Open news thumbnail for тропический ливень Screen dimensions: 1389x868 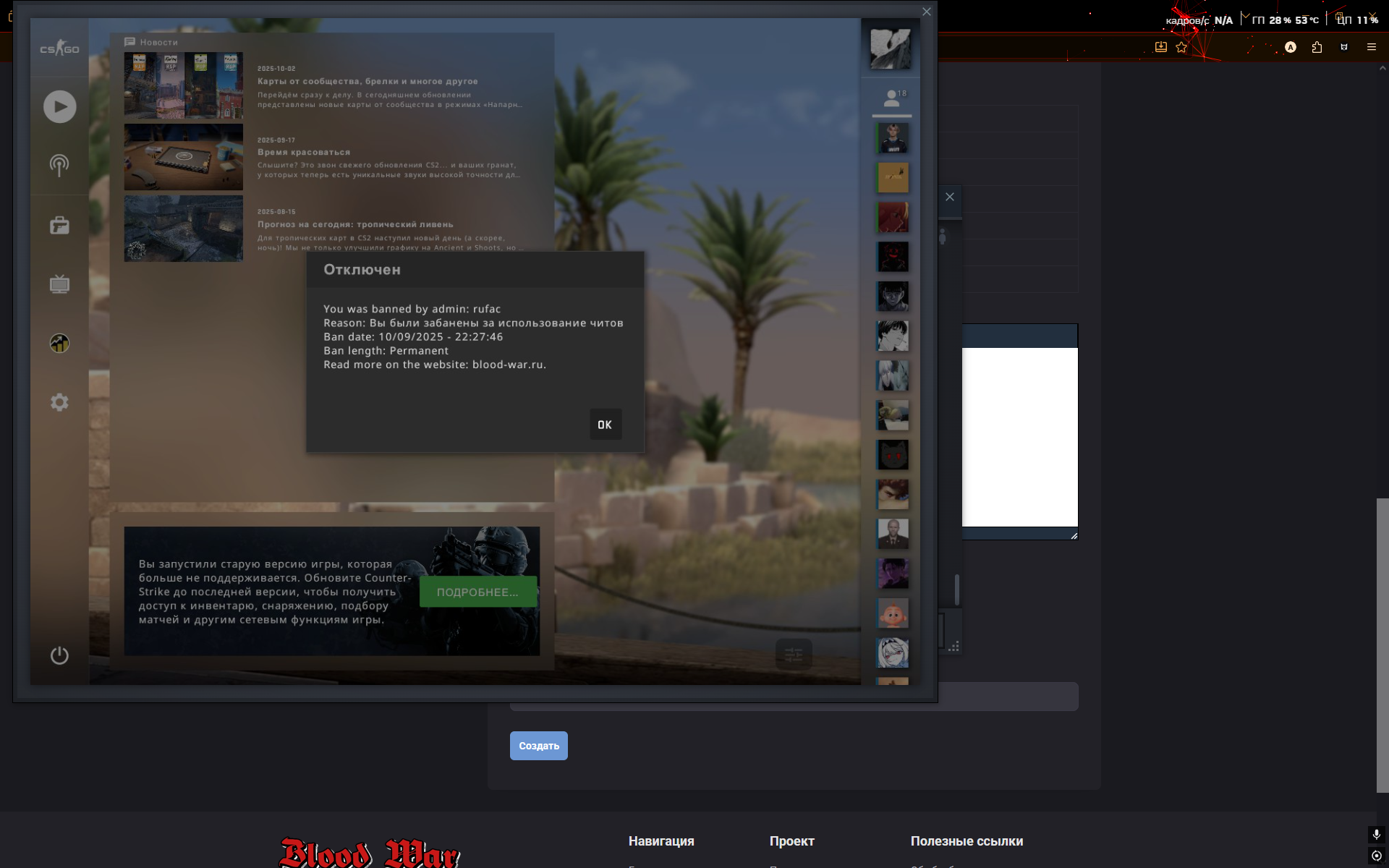[x=183, y=229]
